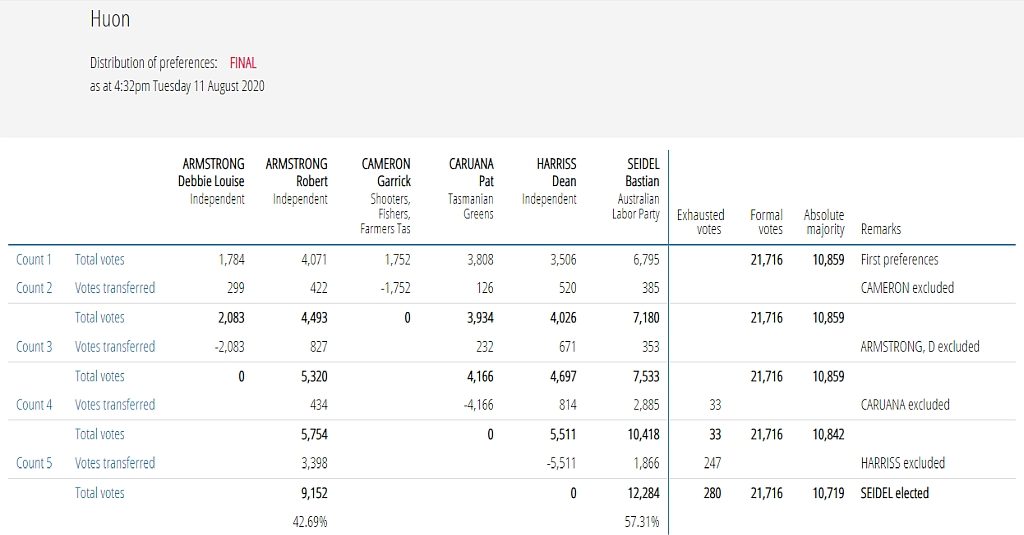The width and height of the screenshot is (1024, 535).
Task: Click the 2,885 votes transferred to Seidel
Action: (x=646, y=405)
